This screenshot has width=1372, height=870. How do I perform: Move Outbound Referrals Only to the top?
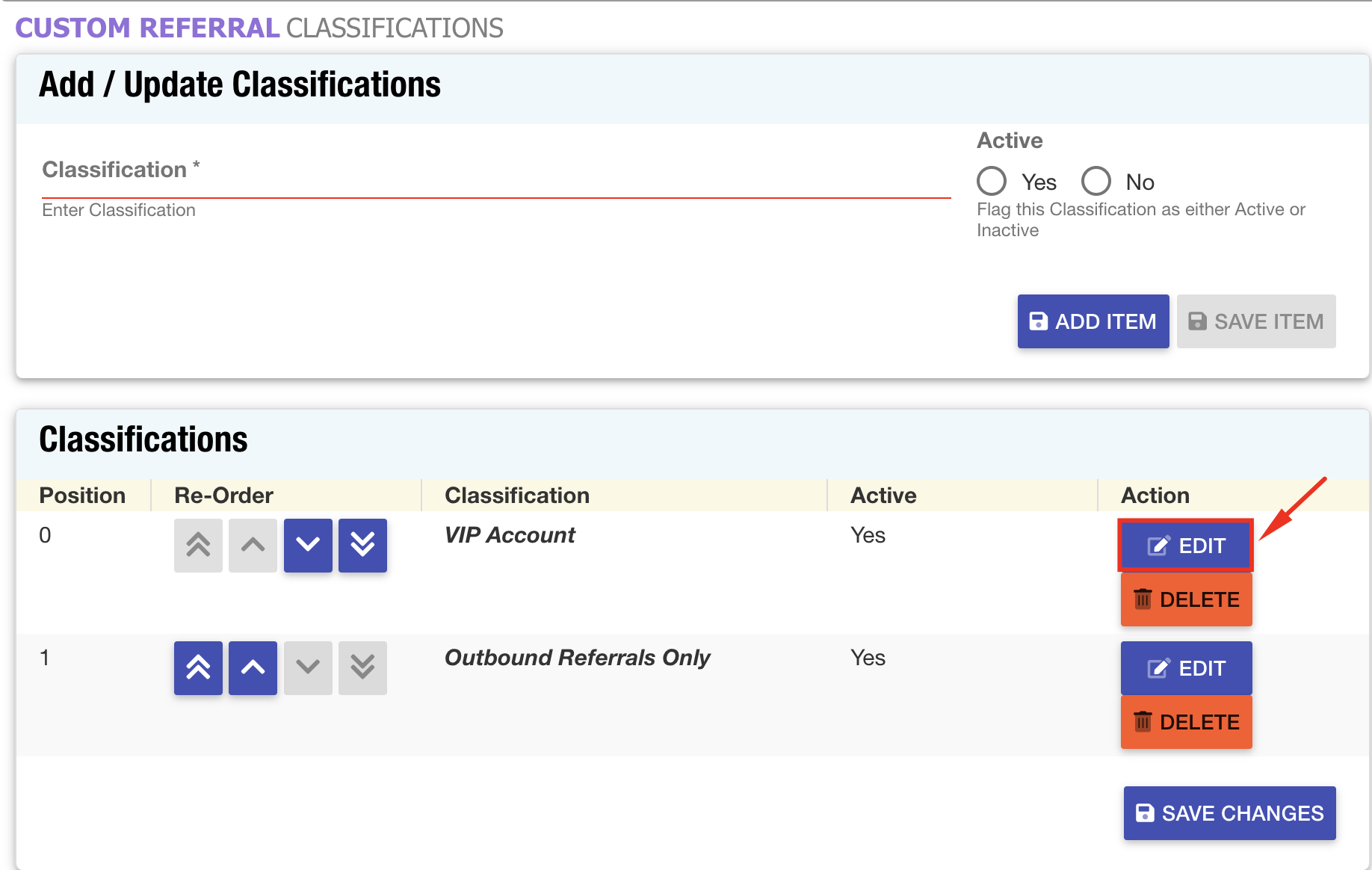pyautogui.click(x=197, y=667)
